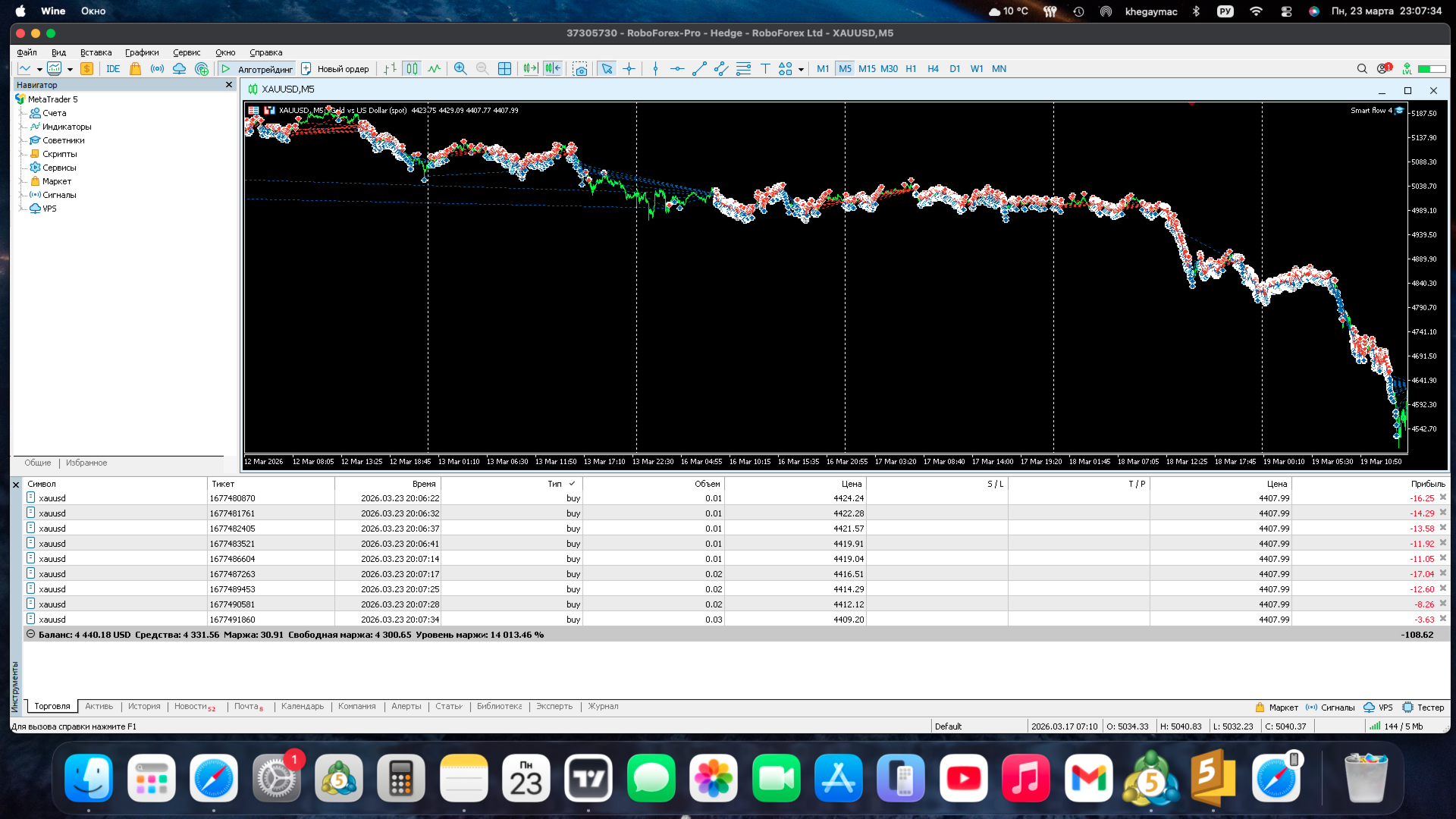This screenshot has height=819, width=1456.
Task: Open the search magnifier in toolbar
Action: (x=1362, y=69)
